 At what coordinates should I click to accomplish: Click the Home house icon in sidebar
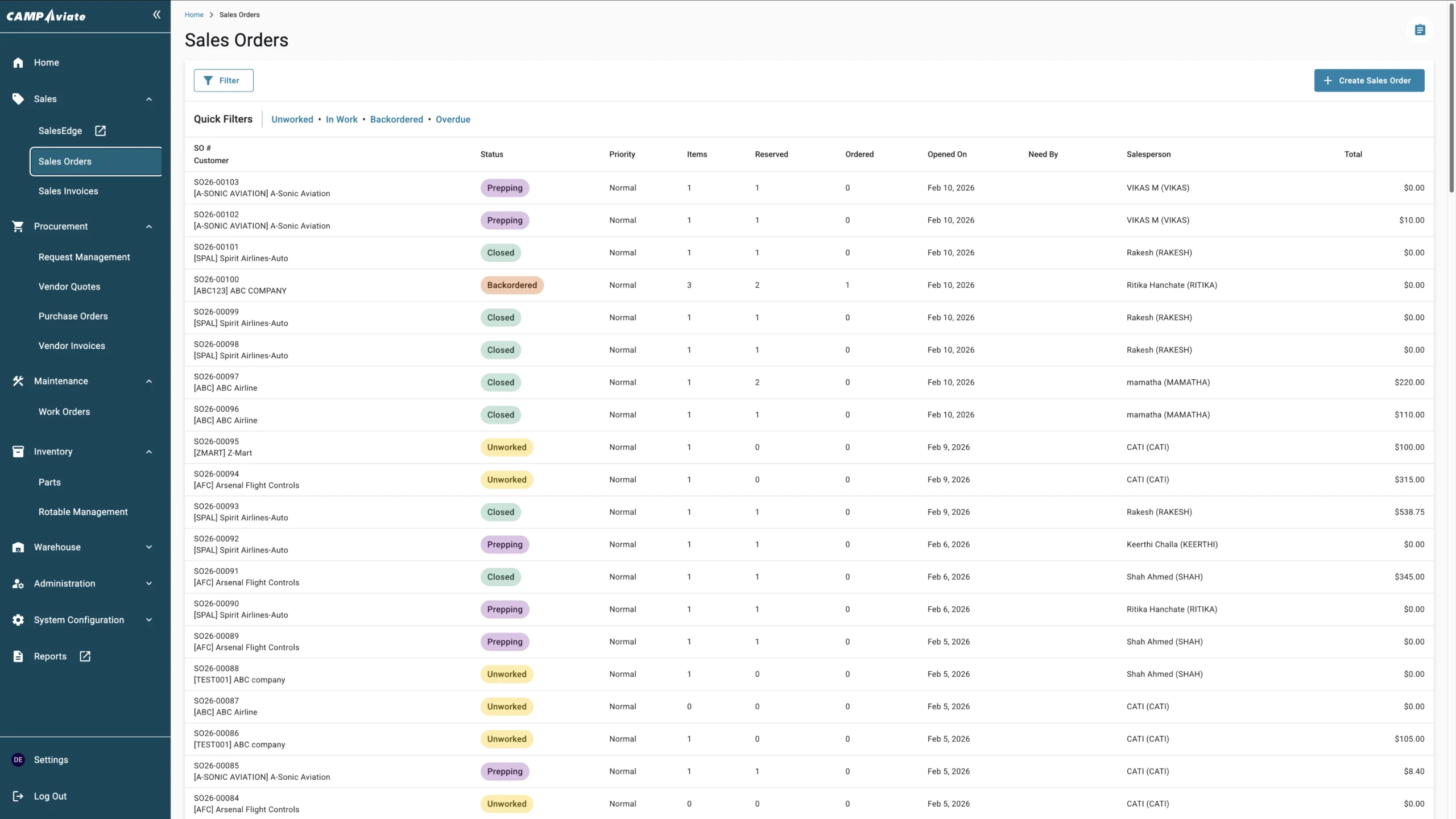(18, 63)
